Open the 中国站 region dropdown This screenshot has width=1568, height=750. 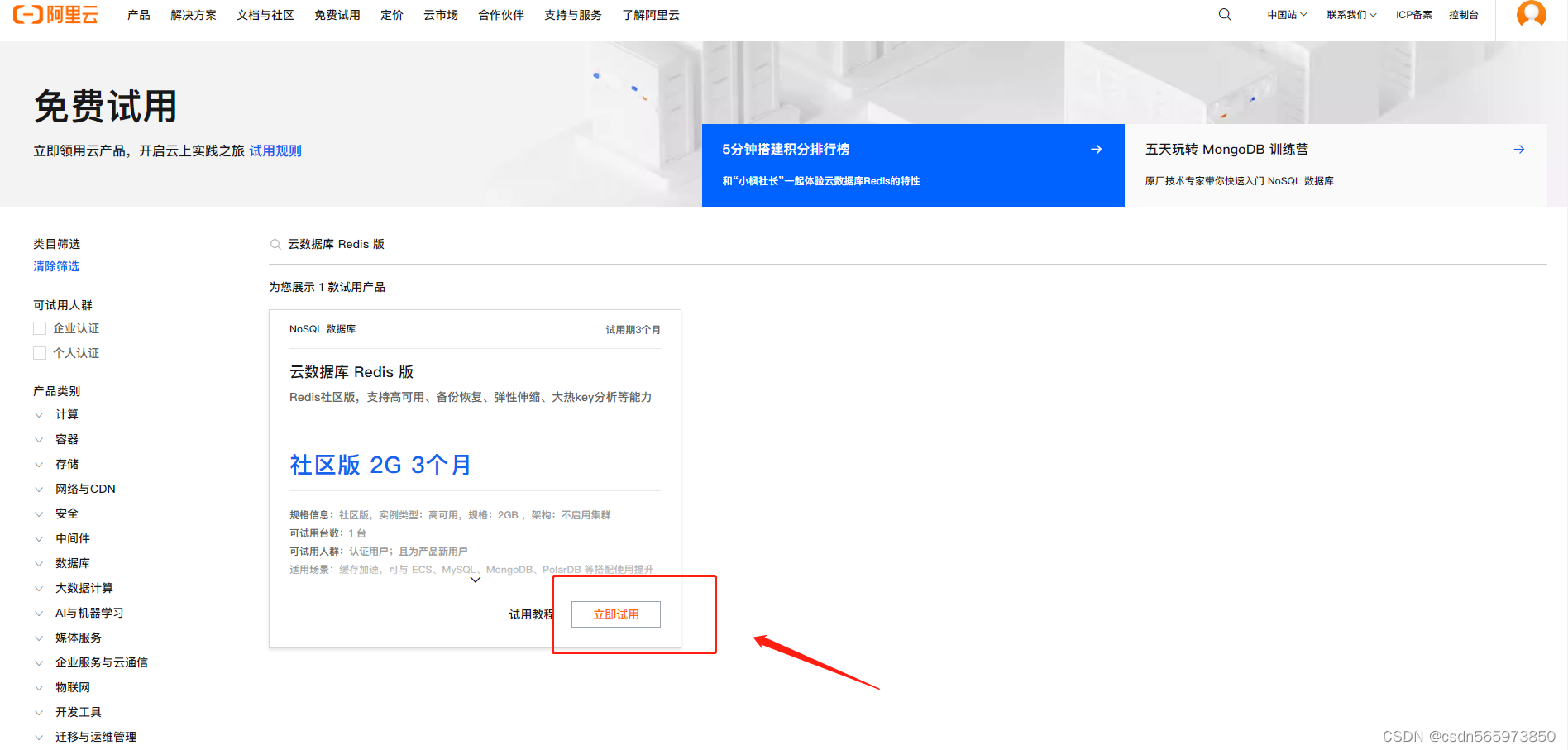1287,15
